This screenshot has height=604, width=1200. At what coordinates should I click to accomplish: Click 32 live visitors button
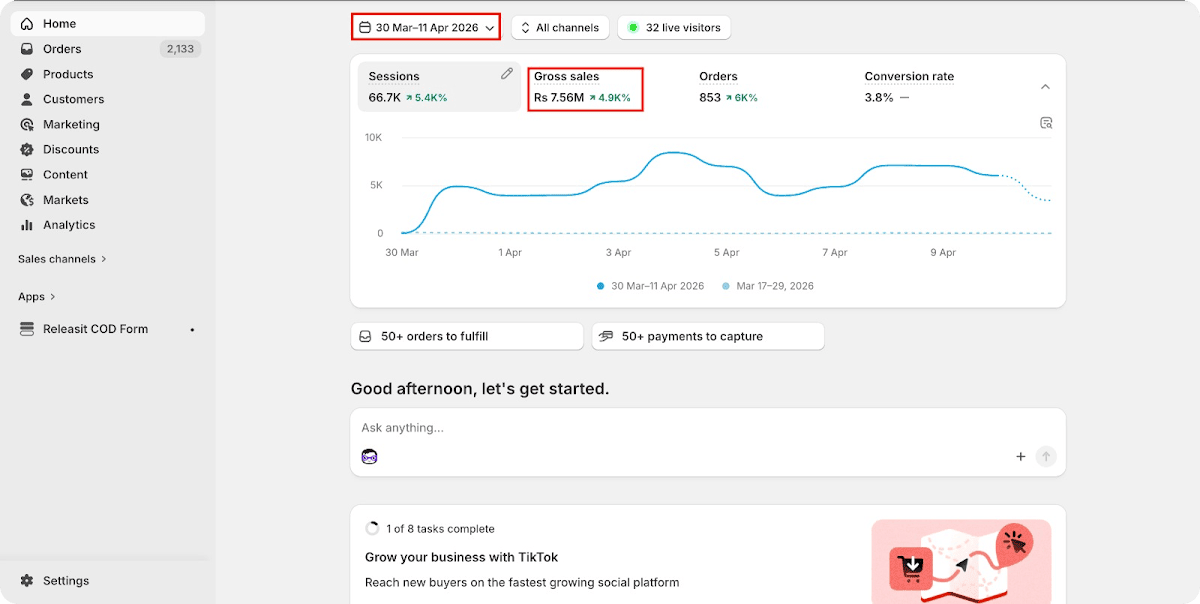(x=674, y=28)
